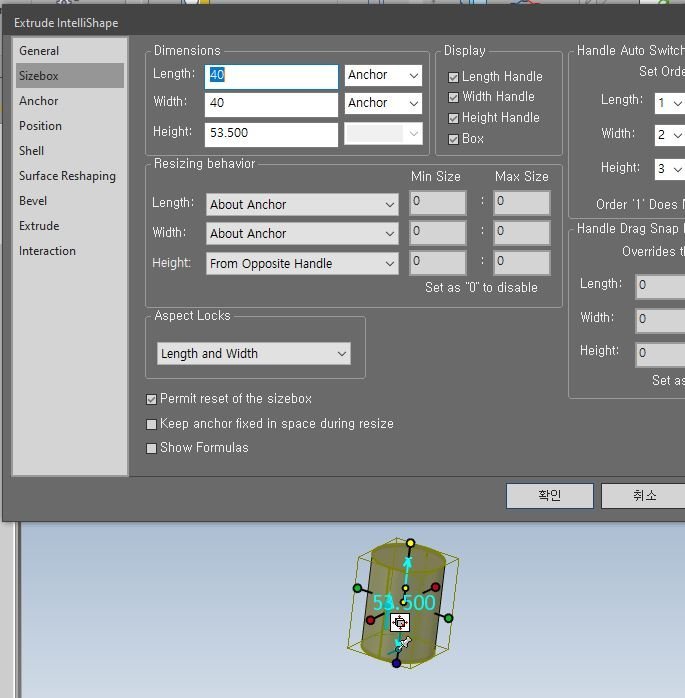Click the blue bottom handle on cylinder

point(396,663)
